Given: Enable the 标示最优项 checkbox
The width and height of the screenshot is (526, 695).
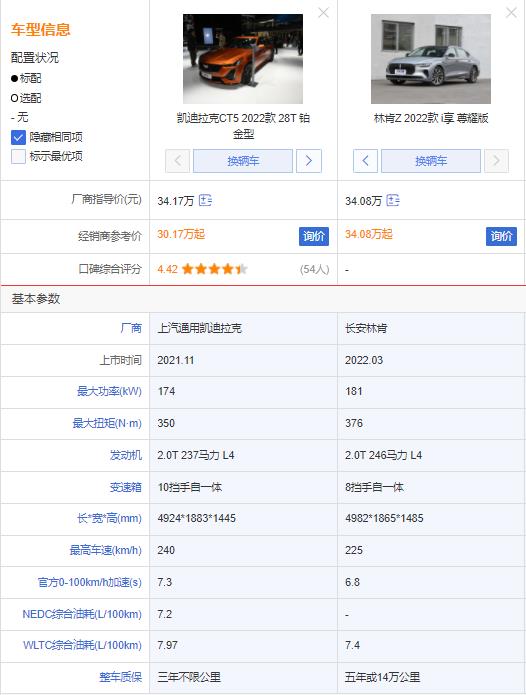Looking at the screenshot, I should tap(18, 156).
